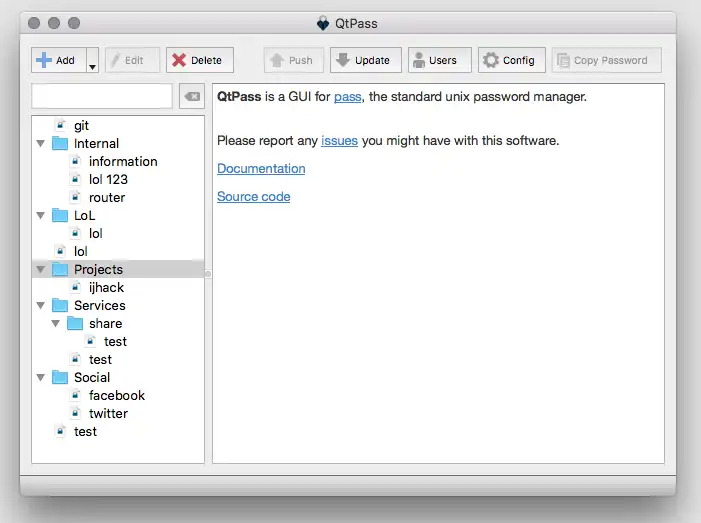Click the Copy Password button
The image size is (701, 523).
point(607,60)
